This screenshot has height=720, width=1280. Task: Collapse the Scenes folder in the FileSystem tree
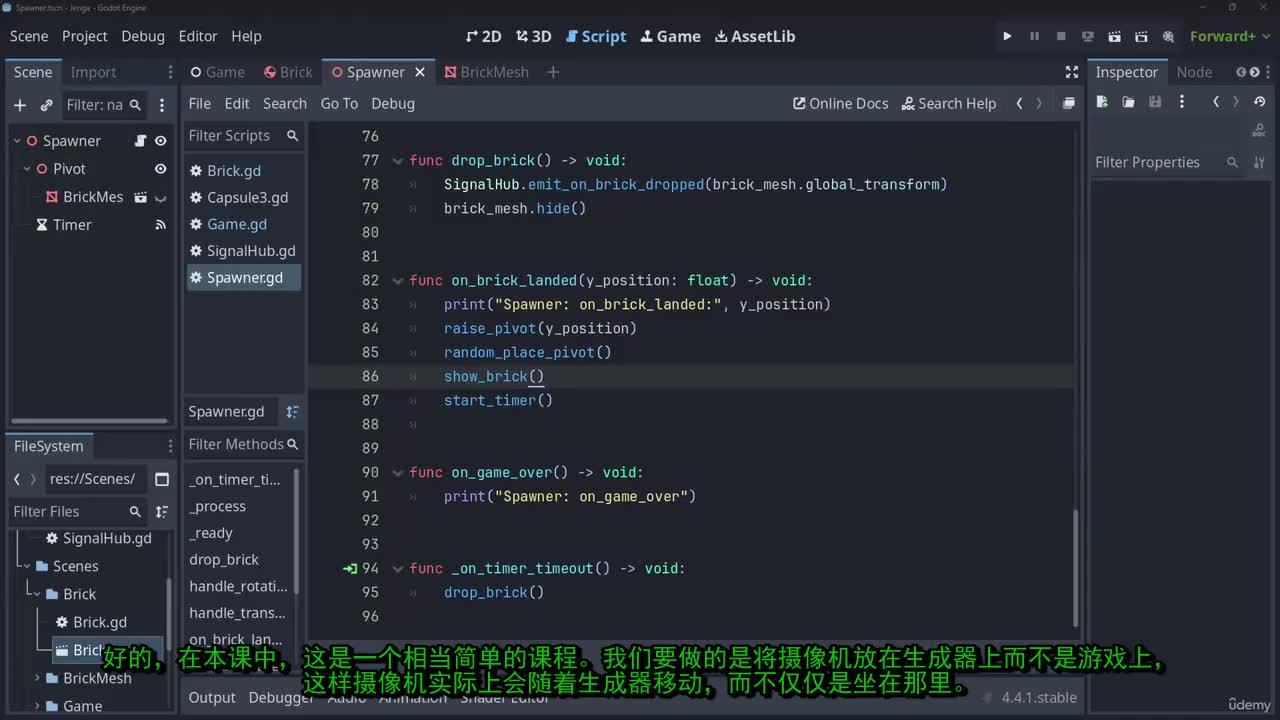(27, 566)
